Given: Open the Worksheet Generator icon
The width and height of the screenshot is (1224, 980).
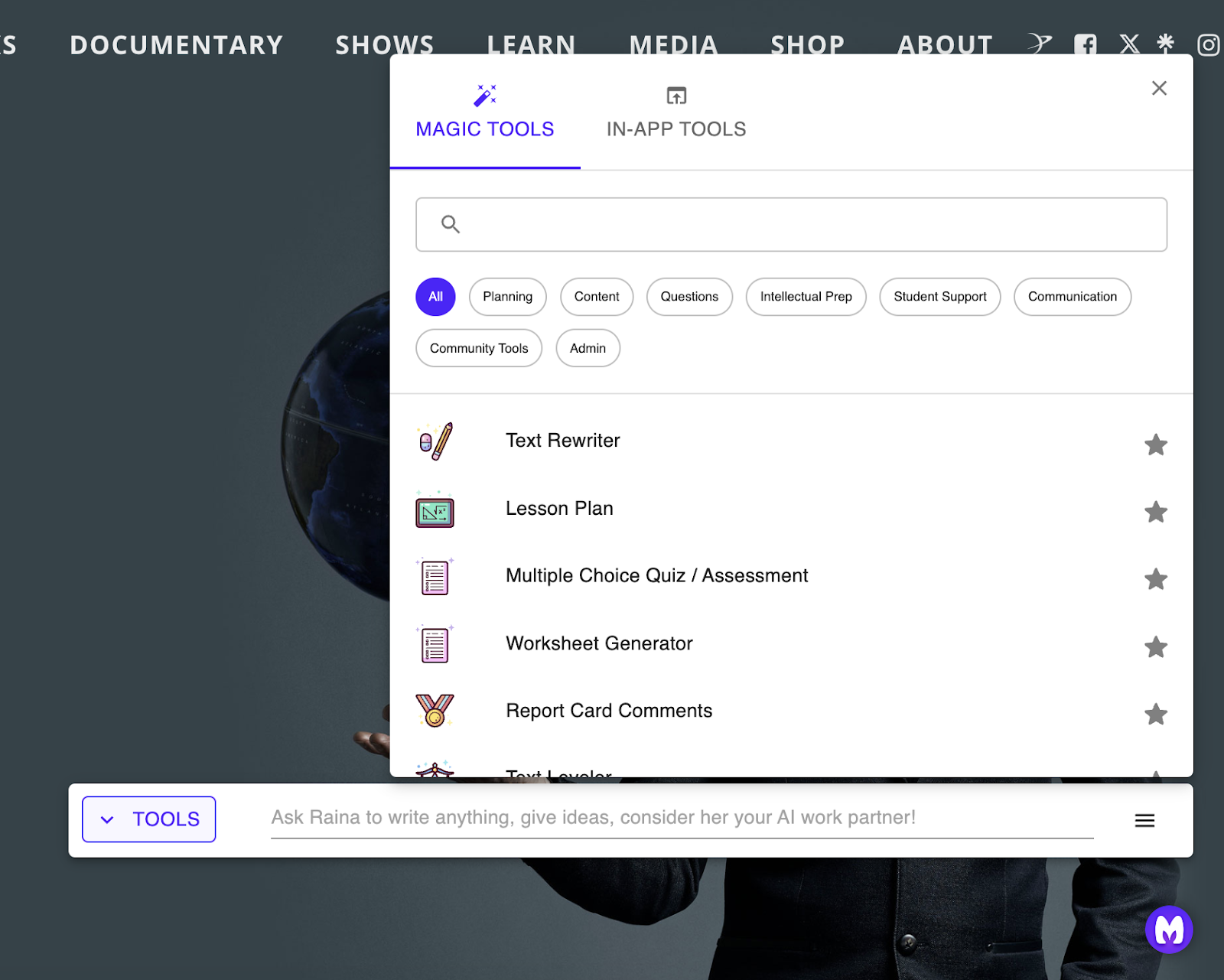Looking at the screenshot, I should point(434,644).
